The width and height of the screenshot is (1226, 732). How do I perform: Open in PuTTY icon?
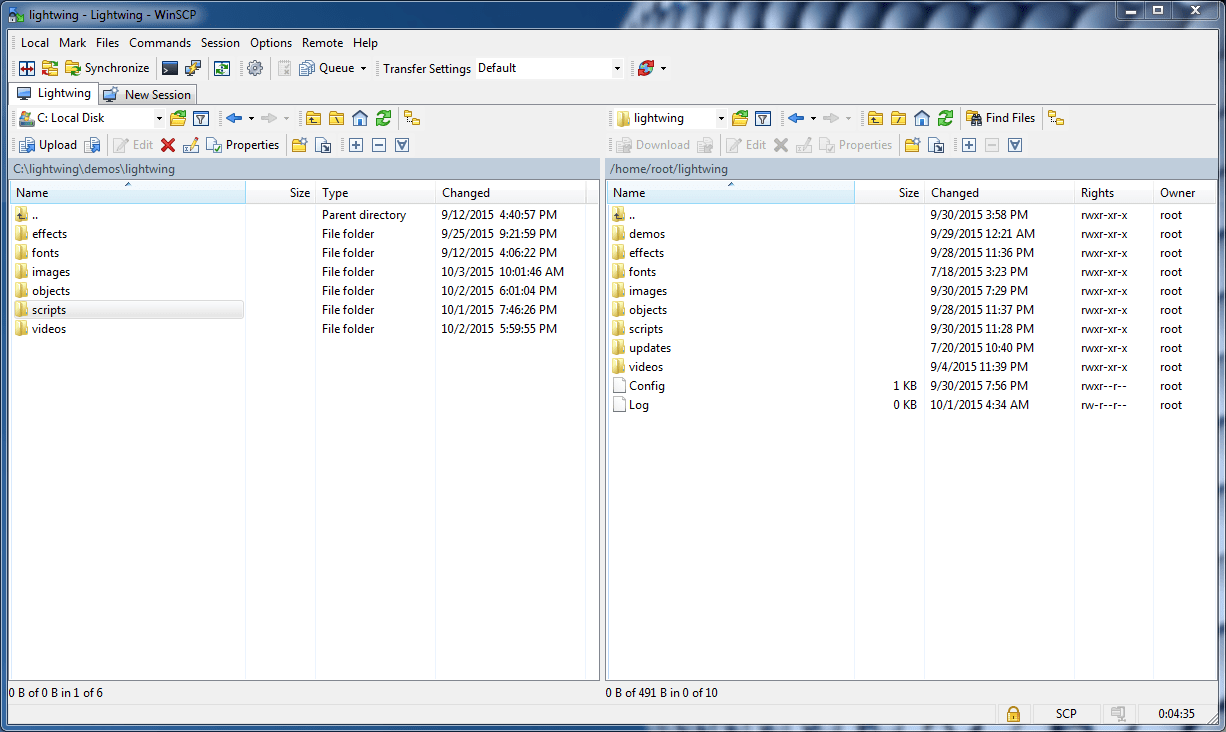(193, 68)
